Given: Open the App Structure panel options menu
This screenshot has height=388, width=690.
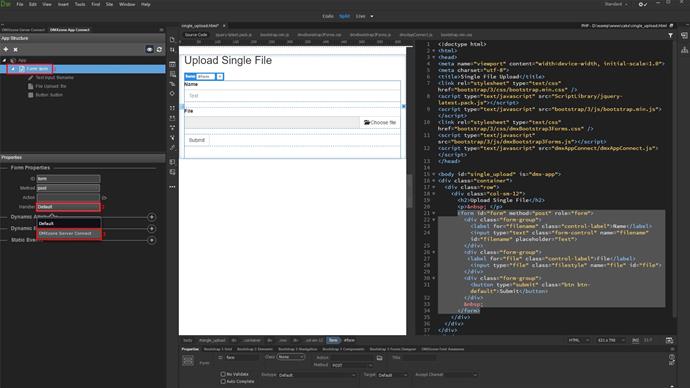Looking at the screenshot, I should point(161,30).
